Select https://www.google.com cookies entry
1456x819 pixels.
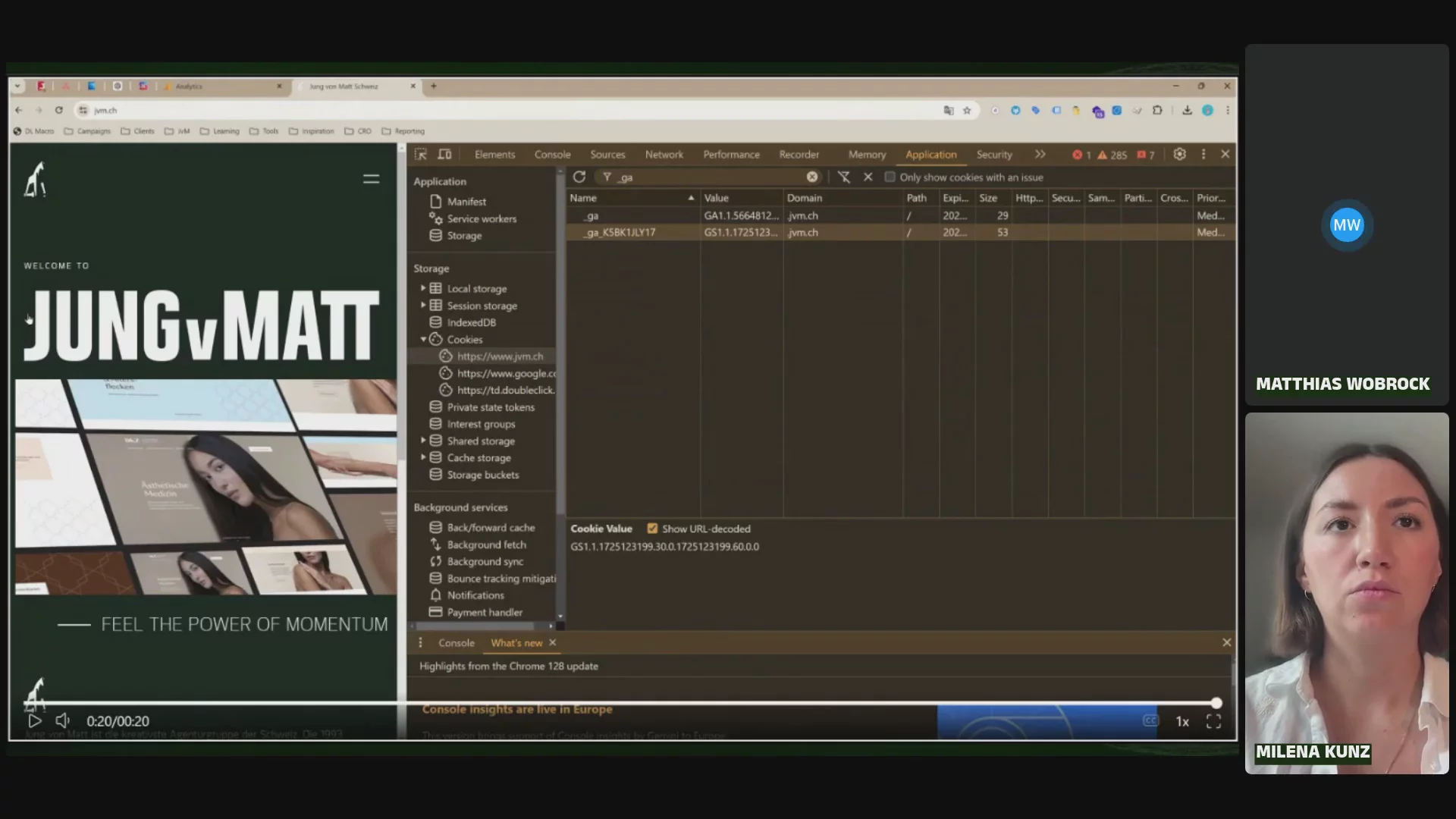click(506, 373)
